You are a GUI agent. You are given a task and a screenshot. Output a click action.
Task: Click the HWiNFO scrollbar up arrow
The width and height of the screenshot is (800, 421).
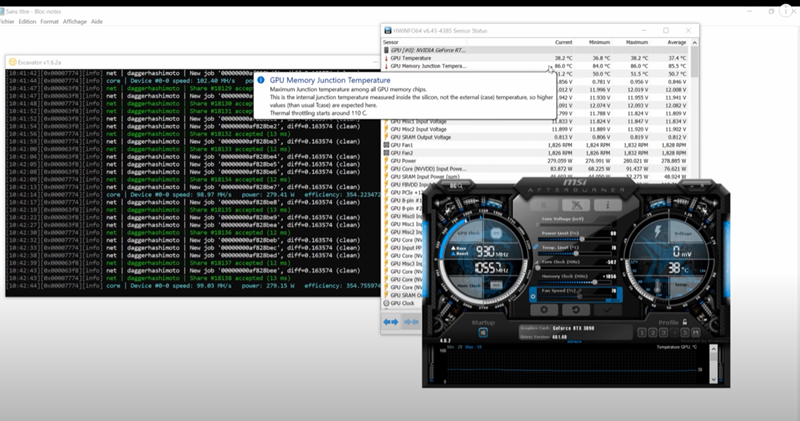(x=694, y=43)
